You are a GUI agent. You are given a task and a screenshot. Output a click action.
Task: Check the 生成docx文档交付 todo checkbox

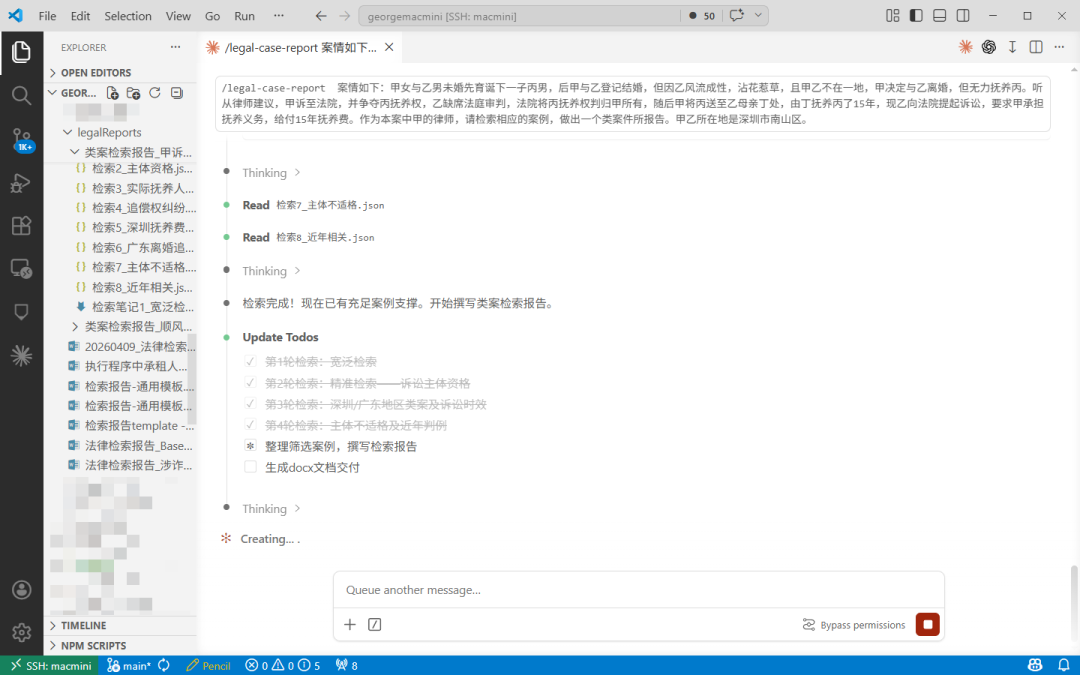(x=251, y=467)
